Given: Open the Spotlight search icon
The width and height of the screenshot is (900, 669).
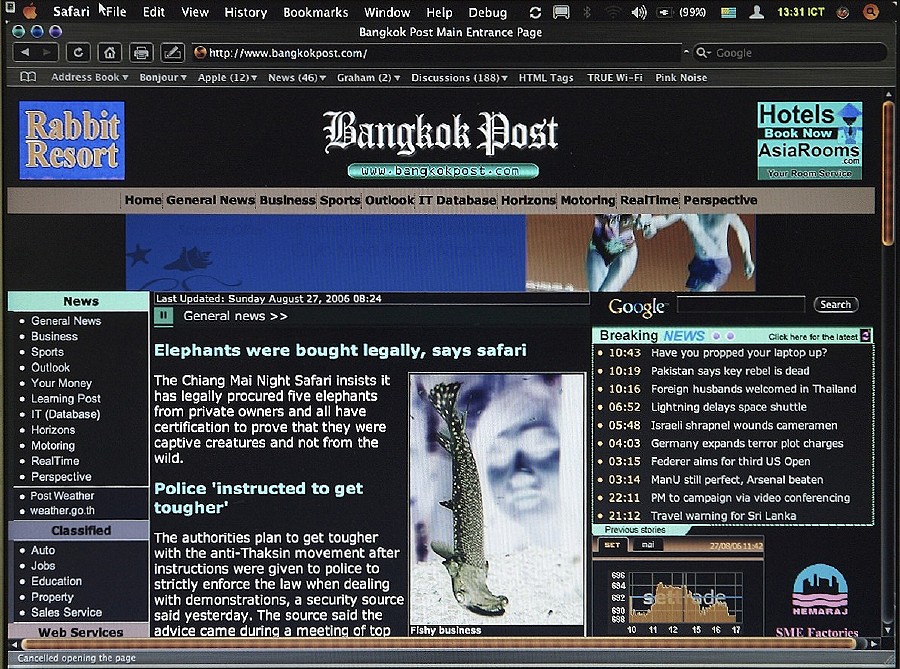Looking at the screenshot, I should click(x=871, y=11).
